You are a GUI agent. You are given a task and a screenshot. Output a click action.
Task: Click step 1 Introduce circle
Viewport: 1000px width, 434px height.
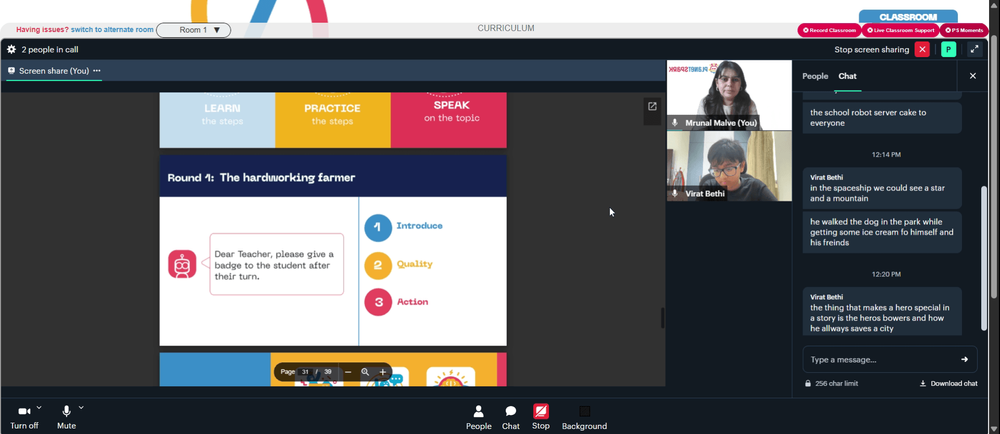click(378, 227)
